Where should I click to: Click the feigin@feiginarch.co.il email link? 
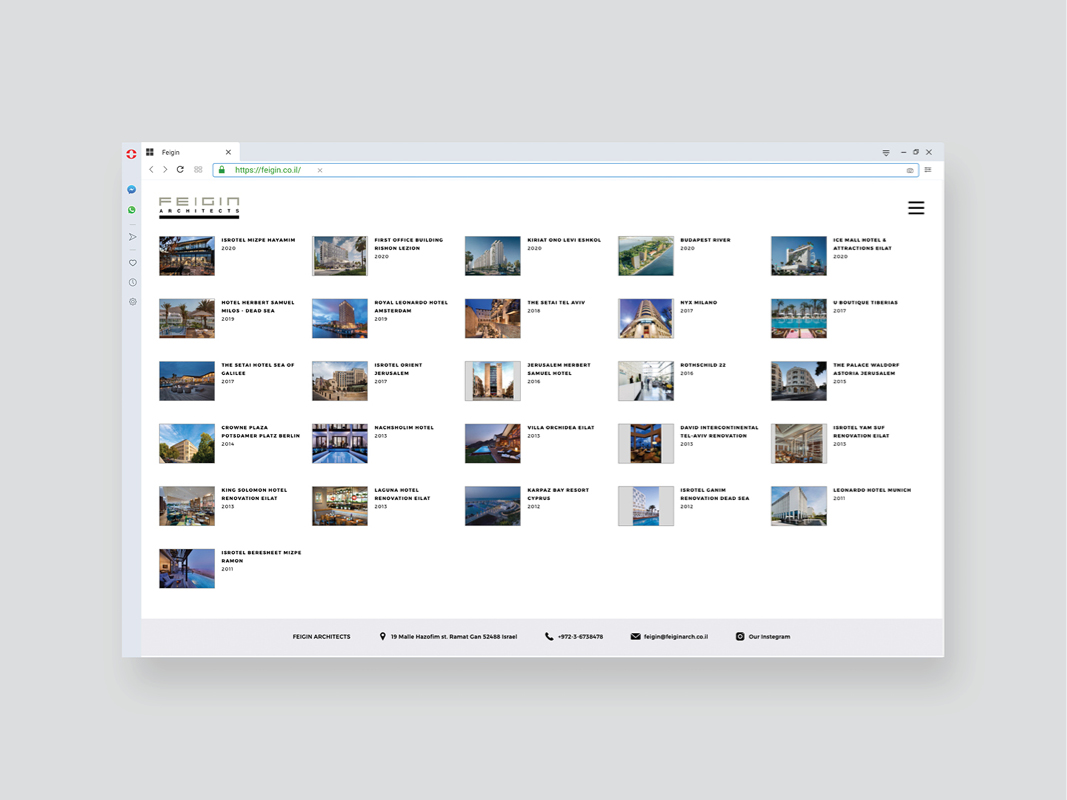[x=676, y=637]
